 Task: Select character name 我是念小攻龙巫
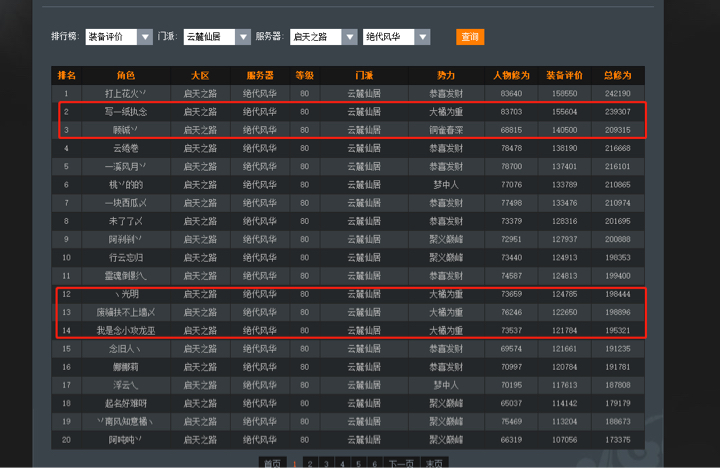tap(126, 331)
